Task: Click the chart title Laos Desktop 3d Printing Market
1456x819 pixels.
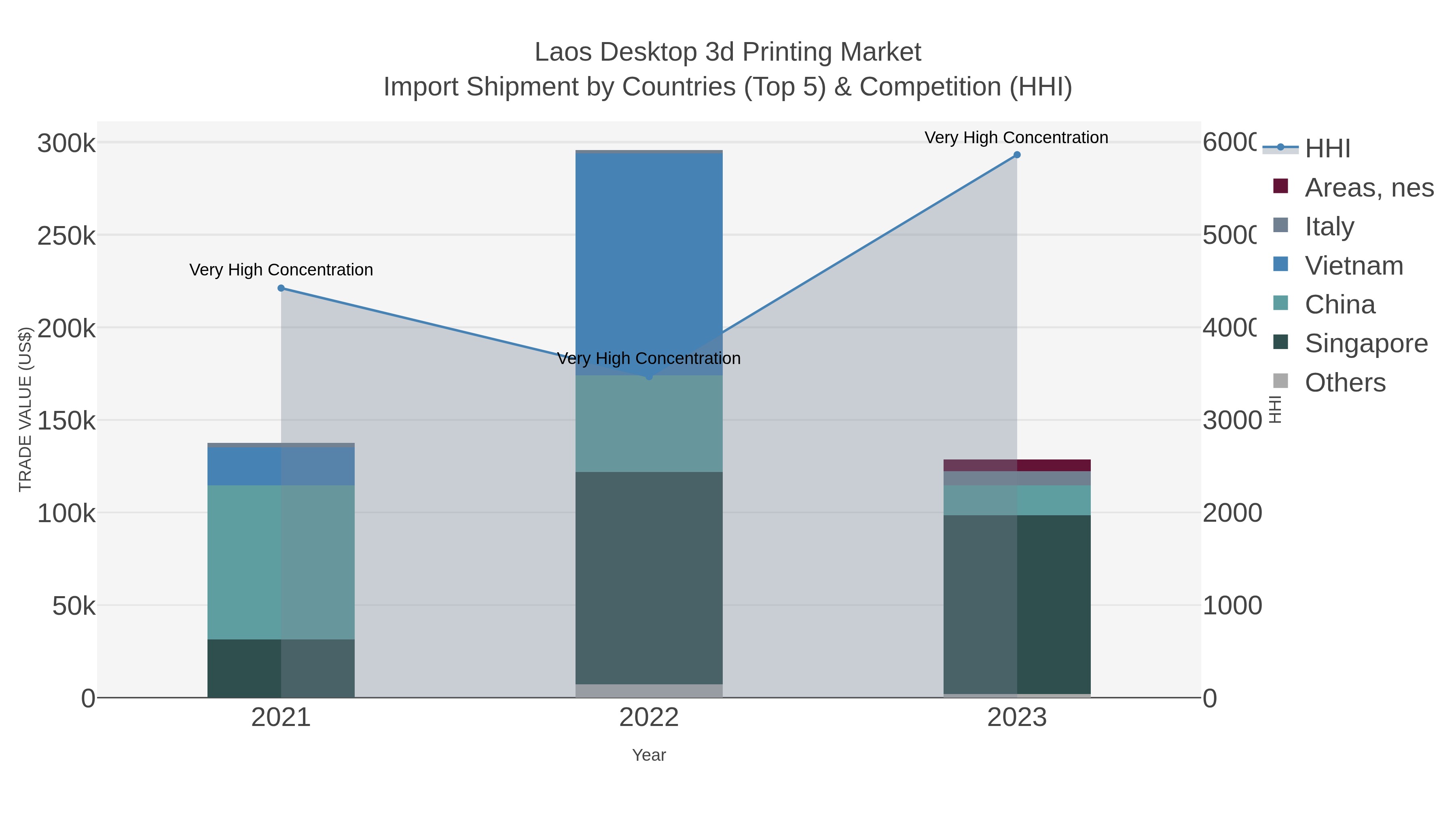Action: point(728,52)
